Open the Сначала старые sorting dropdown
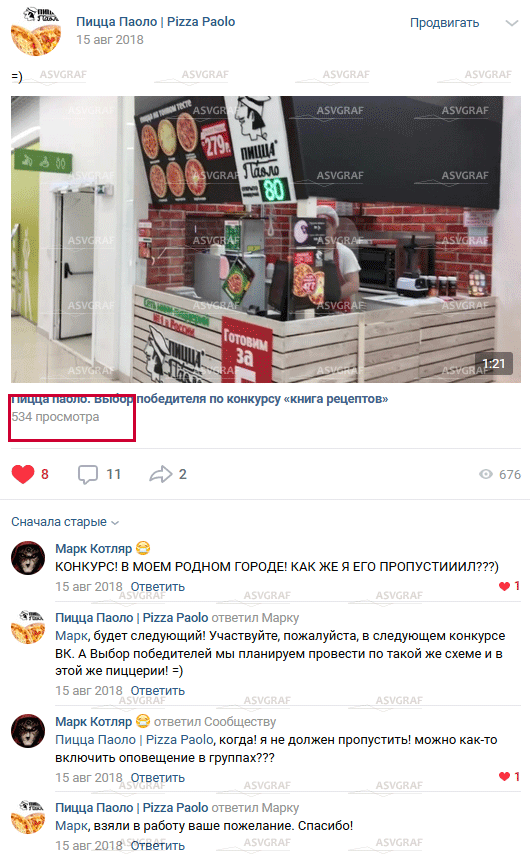530x858 pixels. pos(65,522)
